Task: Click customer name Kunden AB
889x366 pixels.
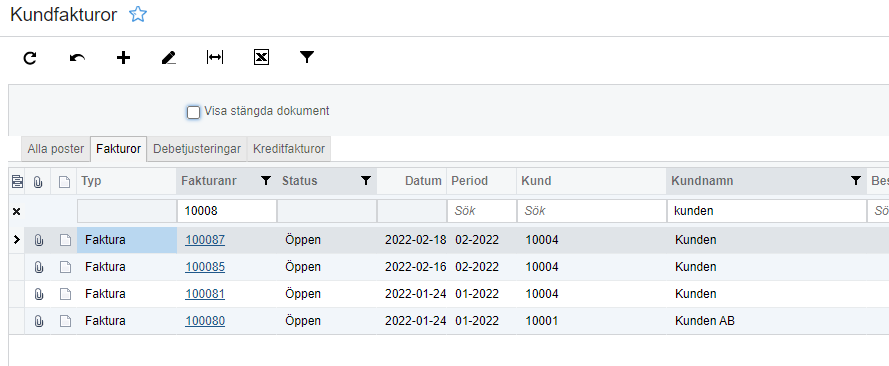Action: click(705, 321)
